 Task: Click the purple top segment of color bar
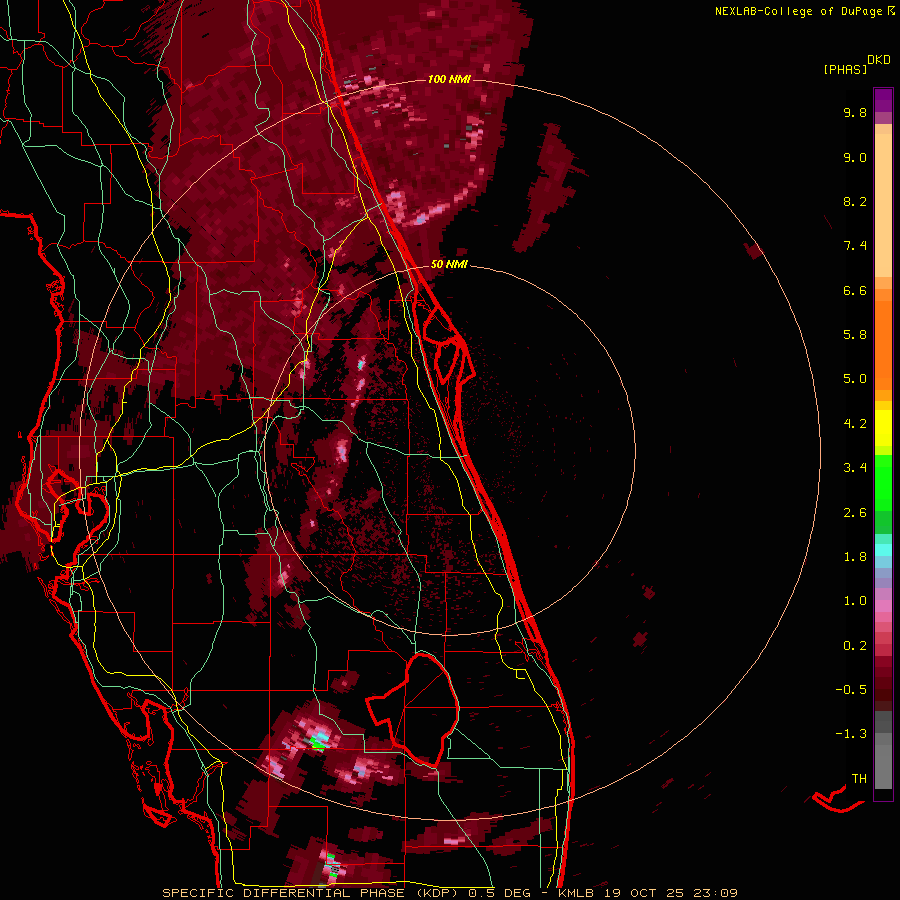tap(883, 100)
